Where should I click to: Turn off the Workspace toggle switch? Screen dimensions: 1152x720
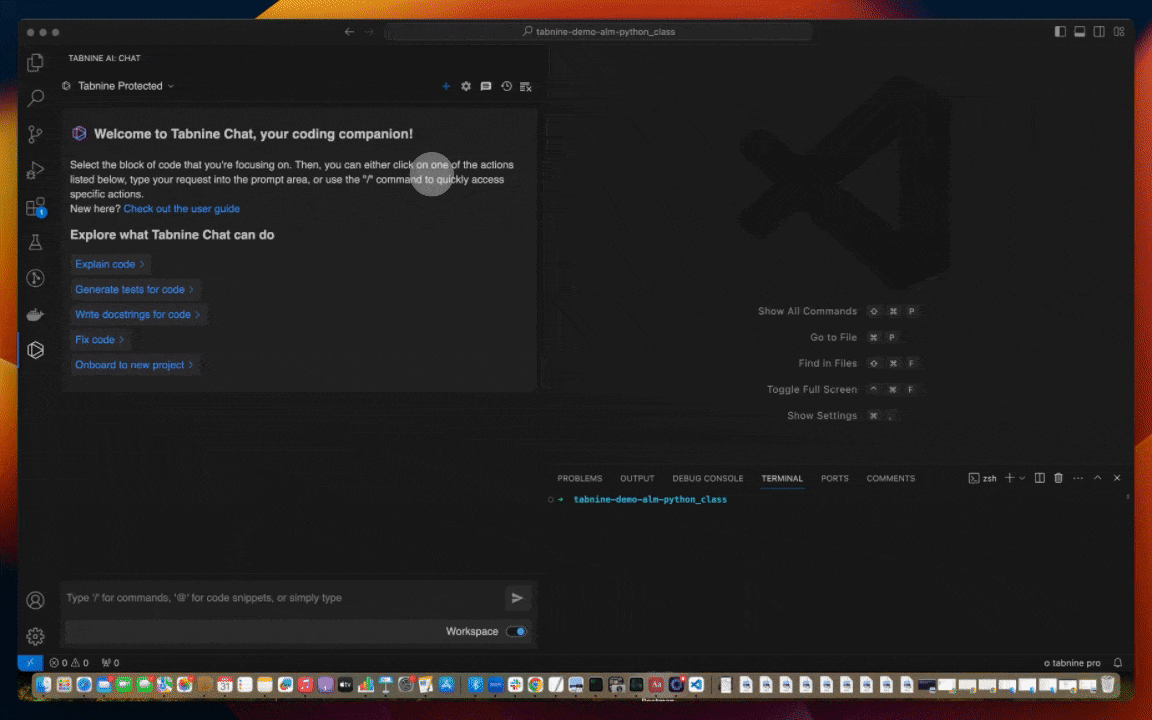click(517, 632)
